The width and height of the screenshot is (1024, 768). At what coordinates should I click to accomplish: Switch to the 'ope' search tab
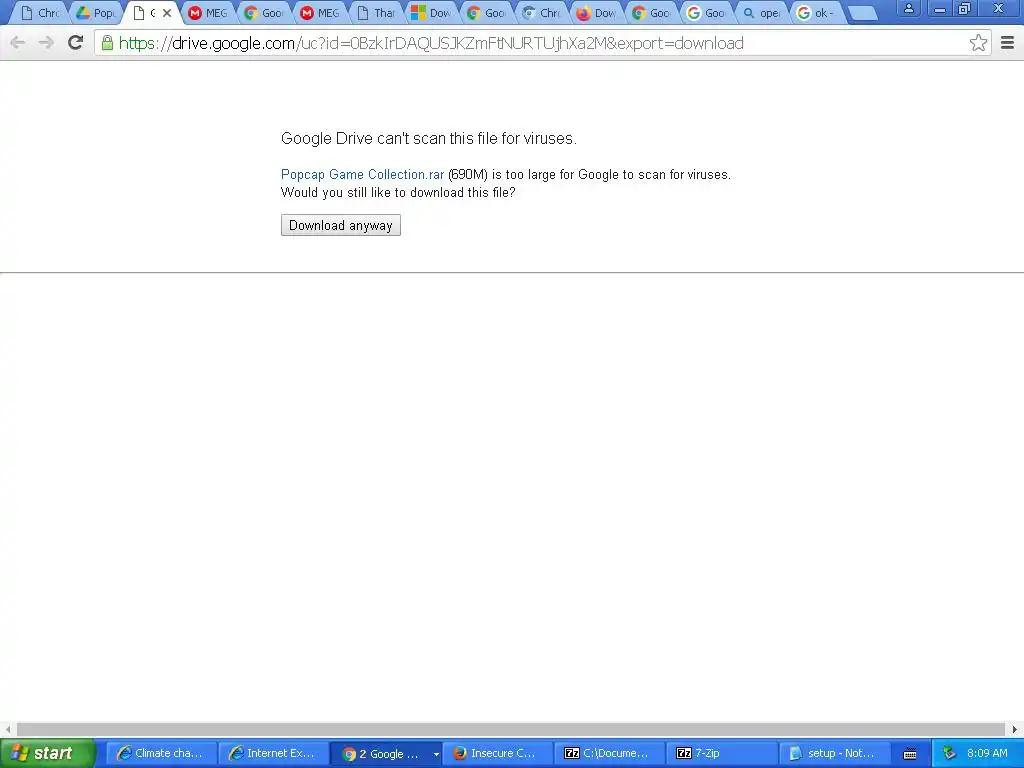762,13
